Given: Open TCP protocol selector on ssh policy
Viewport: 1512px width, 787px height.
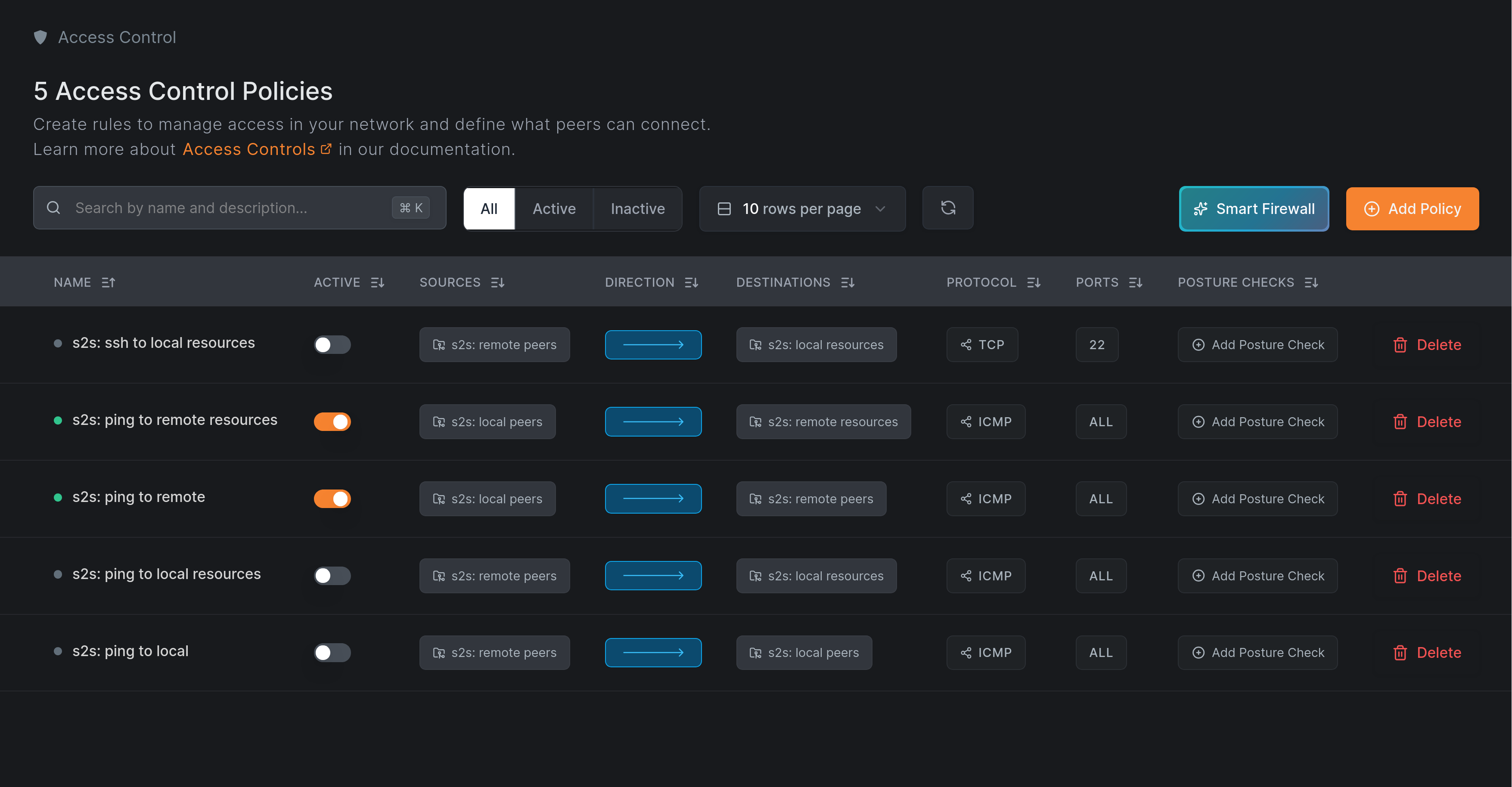Looking at the screenshot, I should [982, 345].
